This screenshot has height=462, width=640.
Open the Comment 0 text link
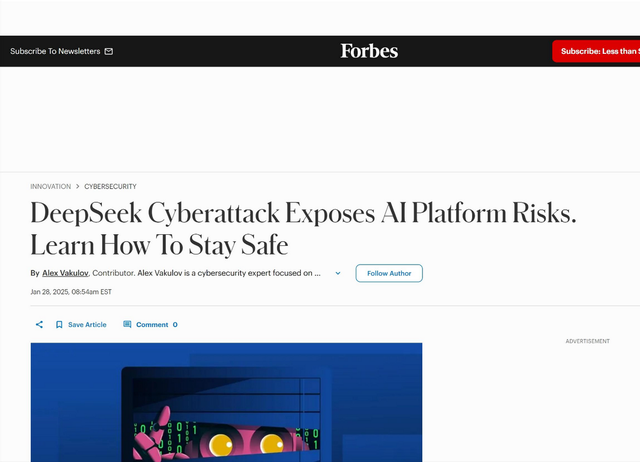[156, 325]
